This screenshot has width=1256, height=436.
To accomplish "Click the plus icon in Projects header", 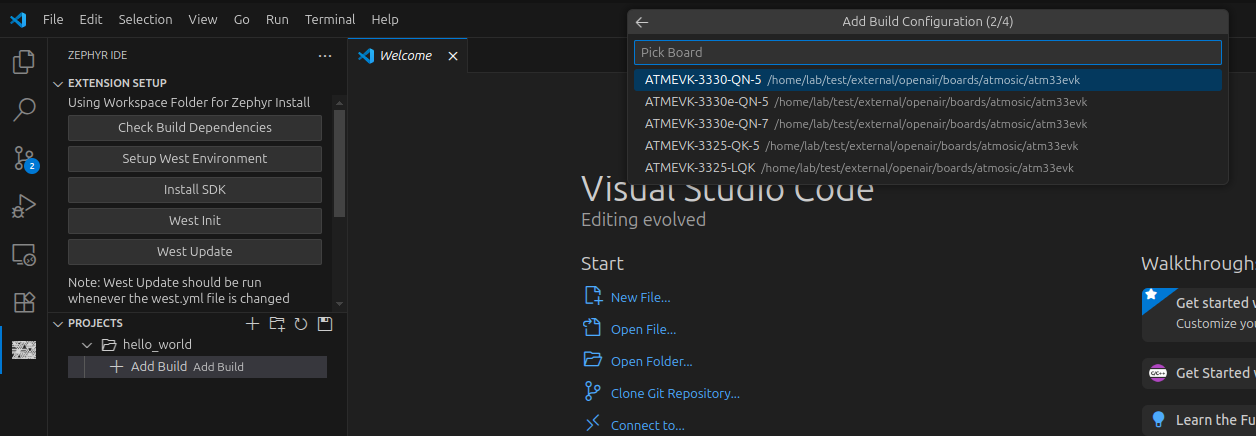I will coord(252,323).
